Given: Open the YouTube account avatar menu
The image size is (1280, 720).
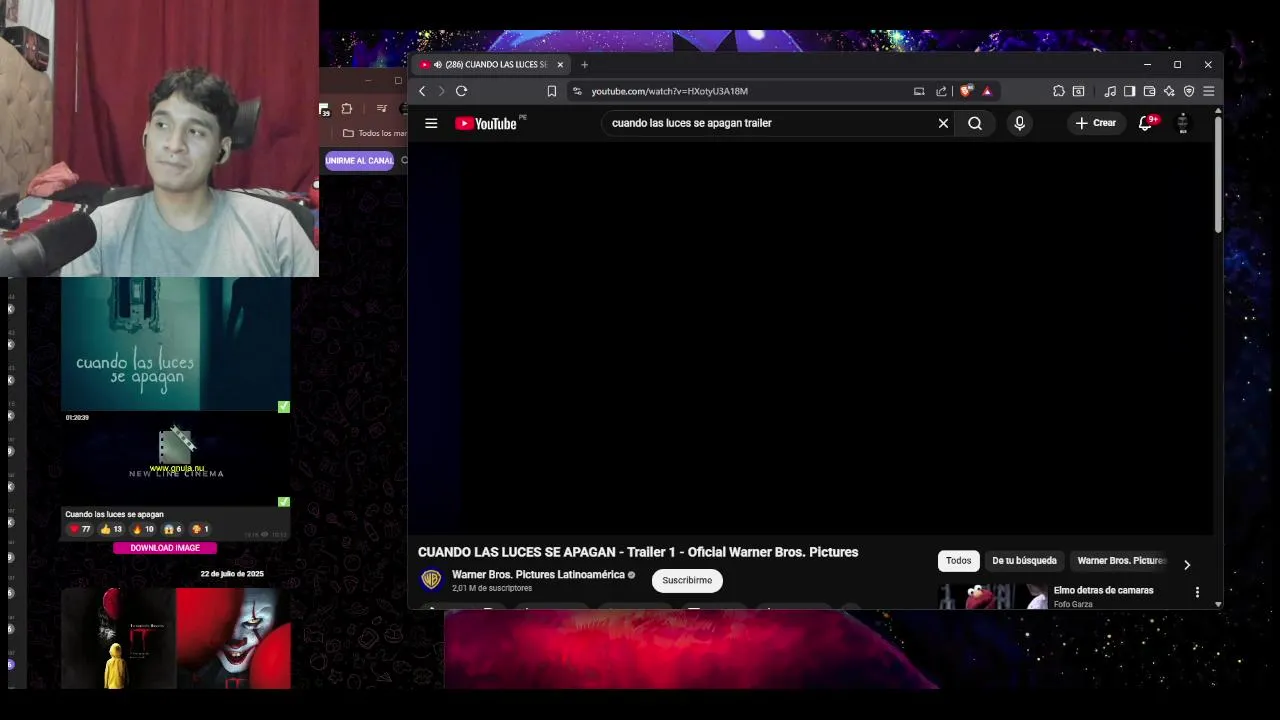Looking at the screenshot, I should [1183, 123].
